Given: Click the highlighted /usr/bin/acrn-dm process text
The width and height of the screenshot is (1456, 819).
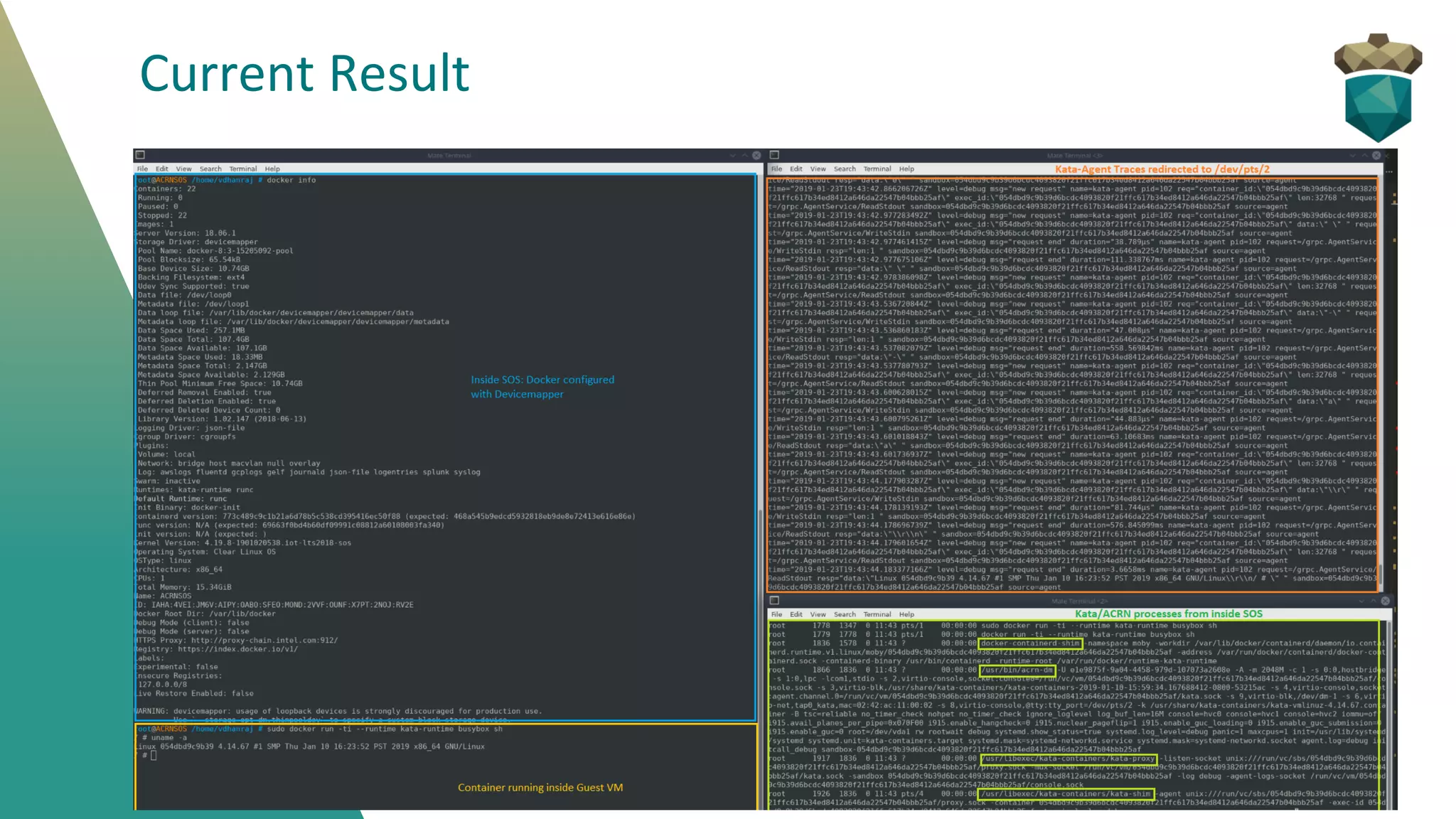Looking at the screenshot, I should 1017,670.
